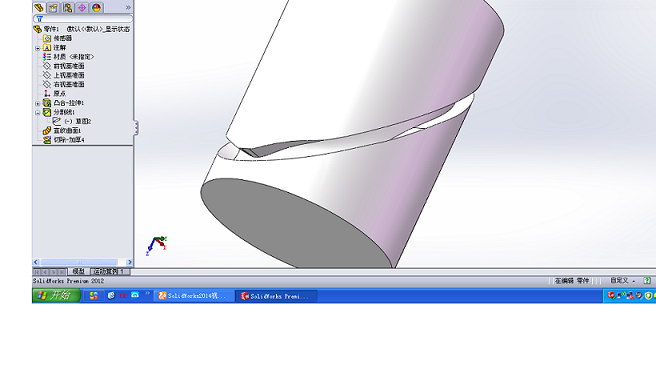Switch to the PropertyManager tab icon

pos(53,8)
